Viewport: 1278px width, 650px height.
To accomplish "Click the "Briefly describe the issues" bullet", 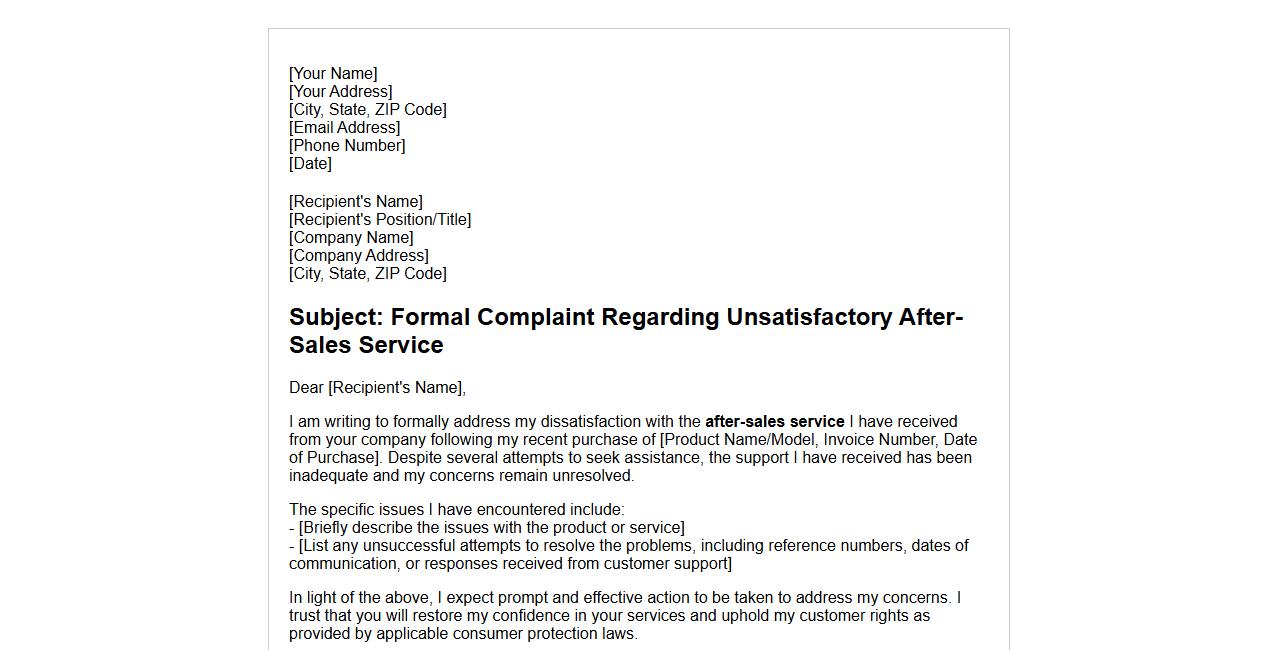I will click(x=490, y=528).
